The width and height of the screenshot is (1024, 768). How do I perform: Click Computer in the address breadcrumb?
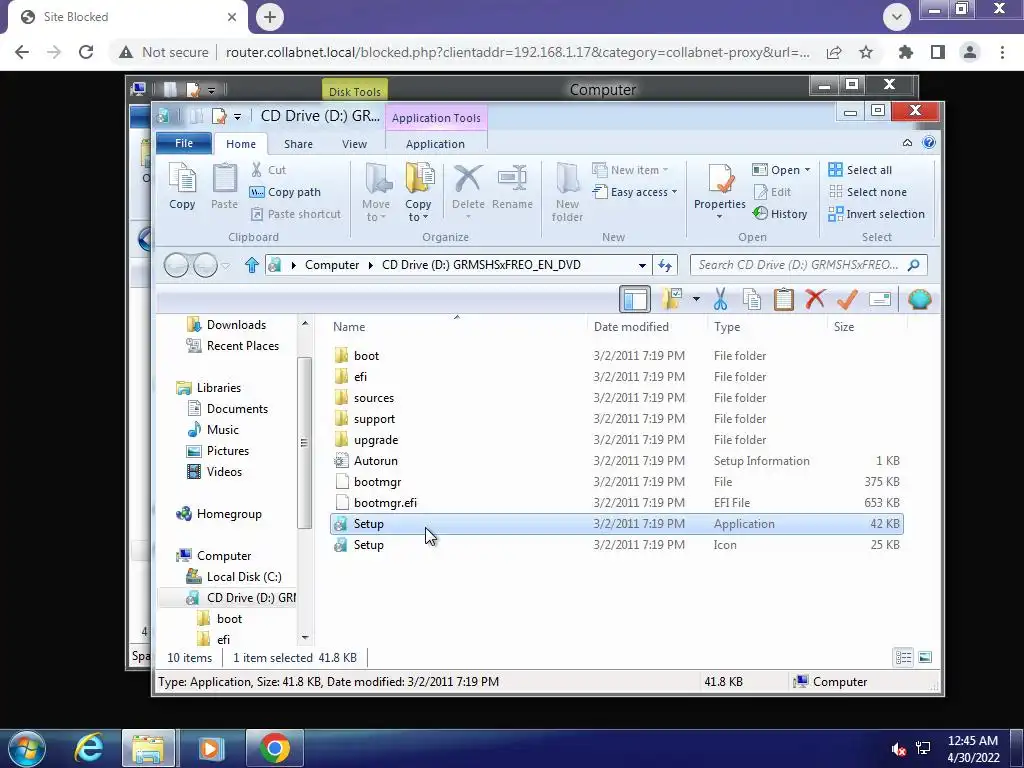(x=332, y=265)
